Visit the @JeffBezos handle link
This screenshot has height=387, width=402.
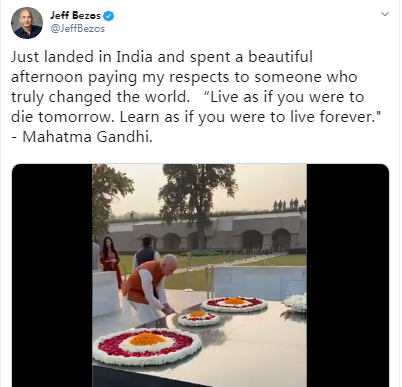tap(77, 29)
